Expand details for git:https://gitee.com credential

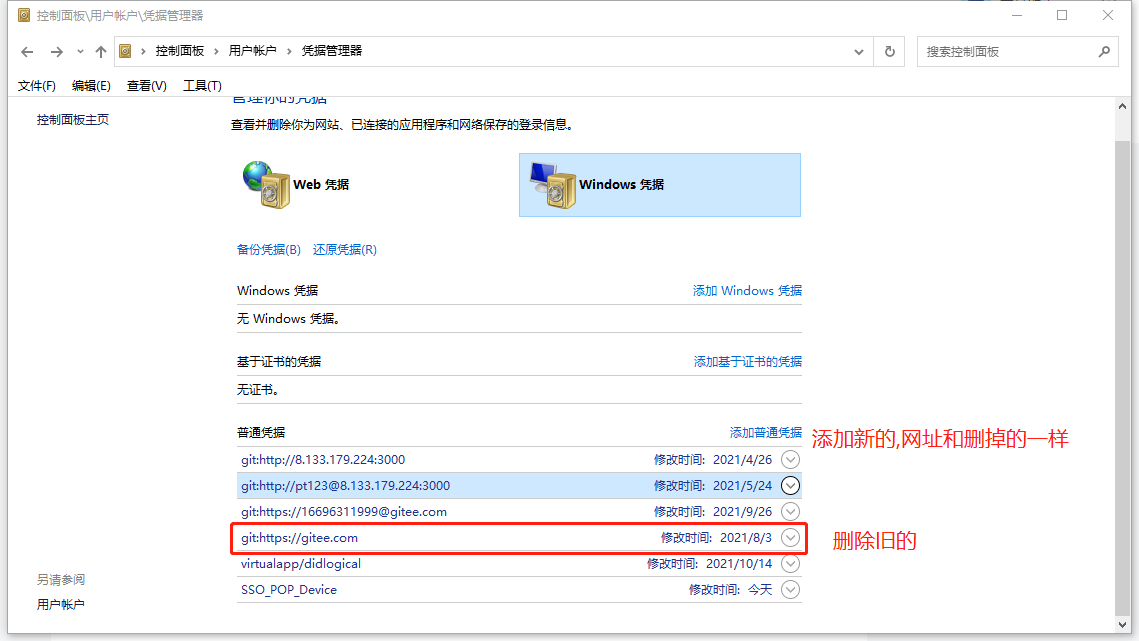pos(790,537)
